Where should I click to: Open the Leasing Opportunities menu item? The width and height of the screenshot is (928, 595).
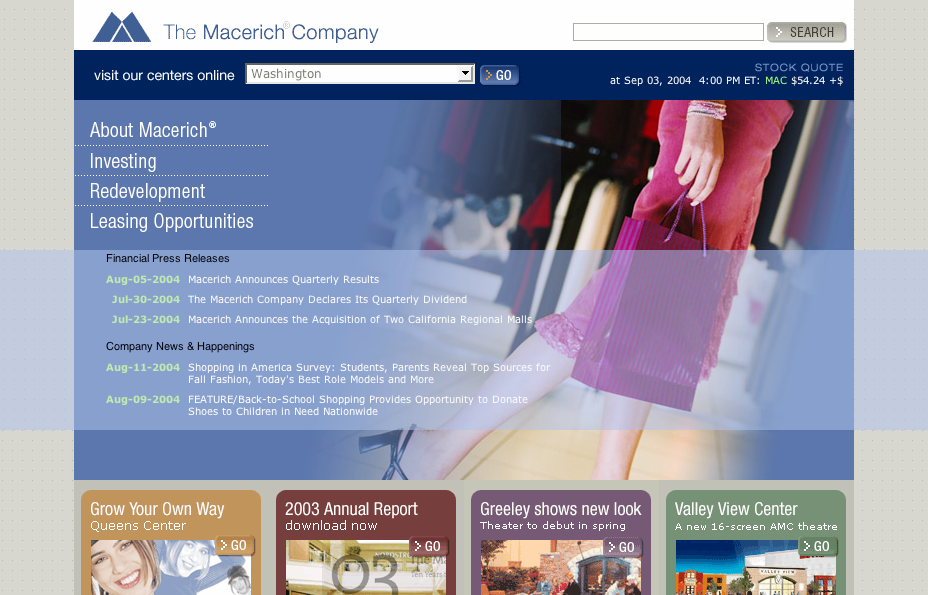172,221
